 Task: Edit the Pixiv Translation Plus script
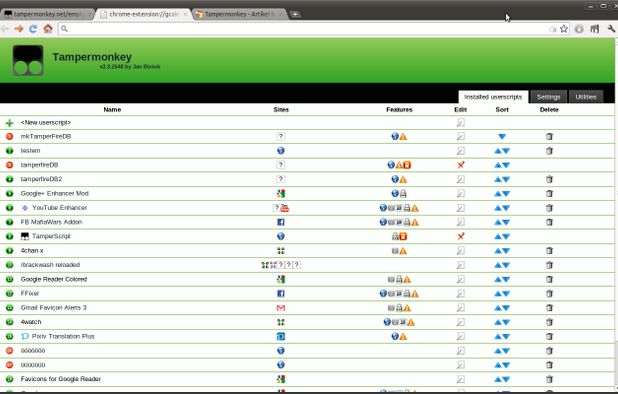point(460,336)
